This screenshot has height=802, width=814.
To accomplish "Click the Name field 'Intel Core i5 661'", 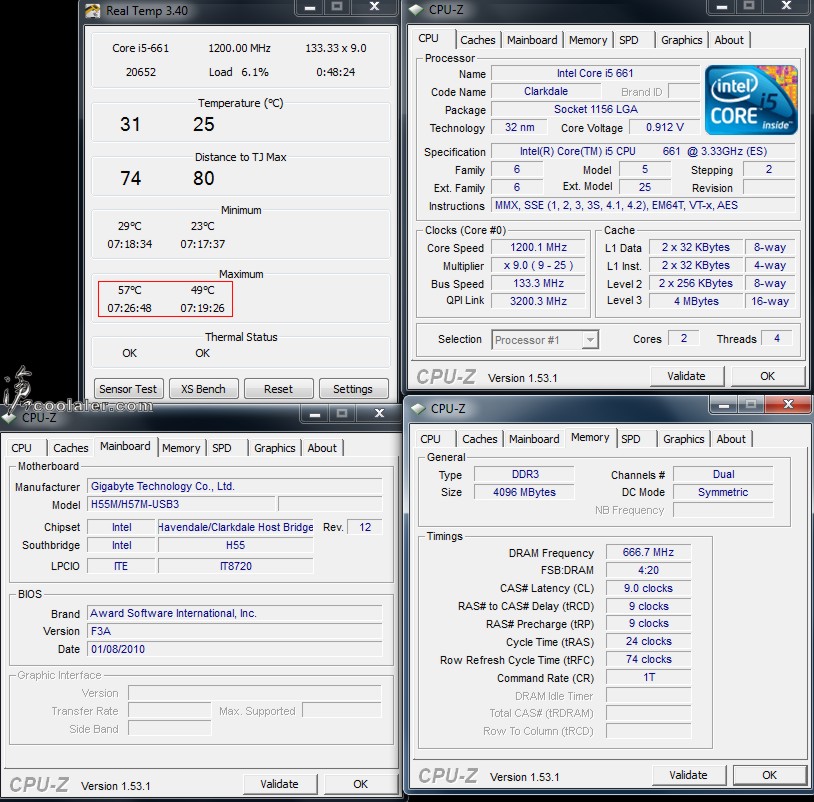I will pos(595,74).
